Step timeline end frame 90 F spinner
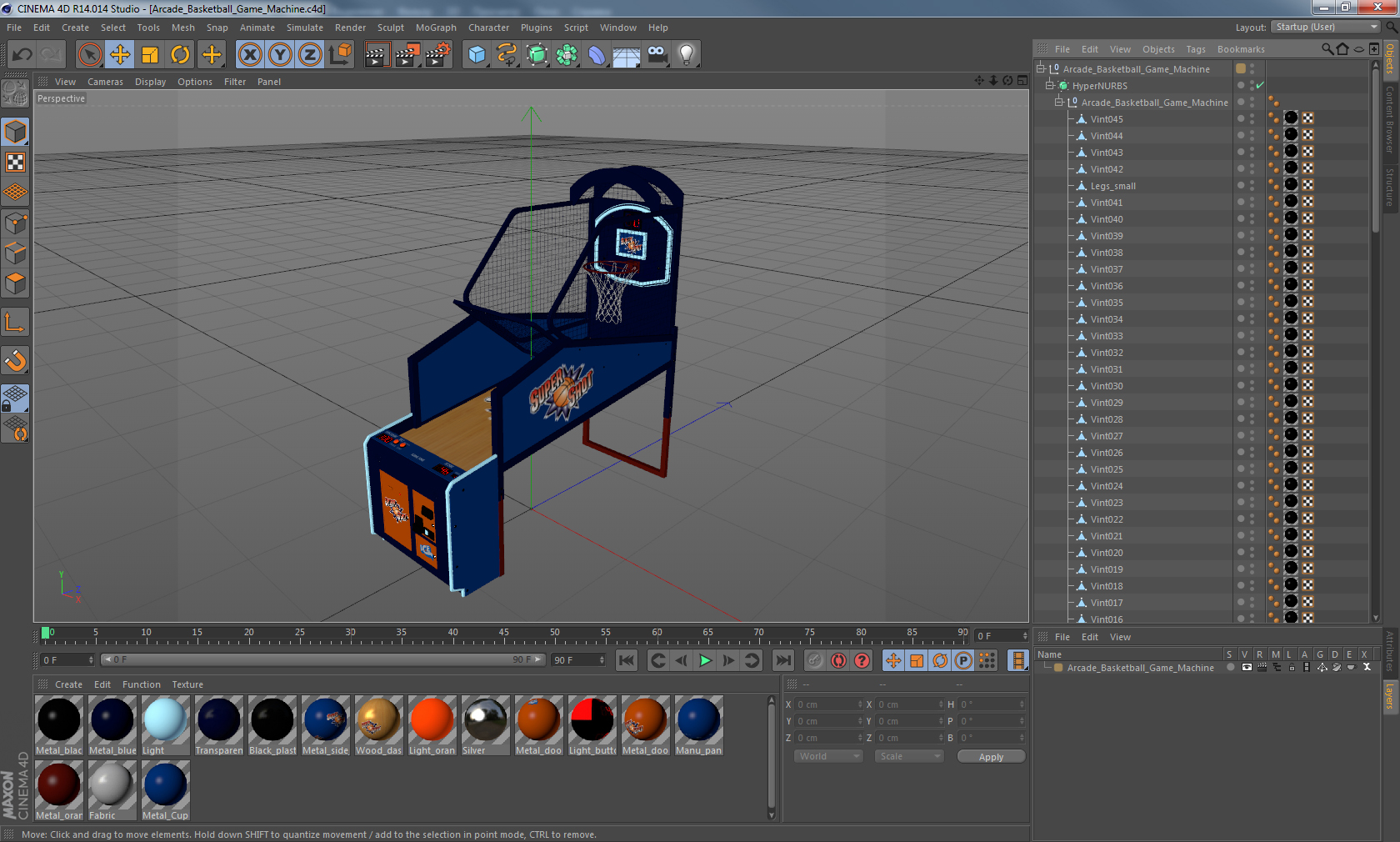This screenshot has height=842, width=1400. click(x=602, y=659)
